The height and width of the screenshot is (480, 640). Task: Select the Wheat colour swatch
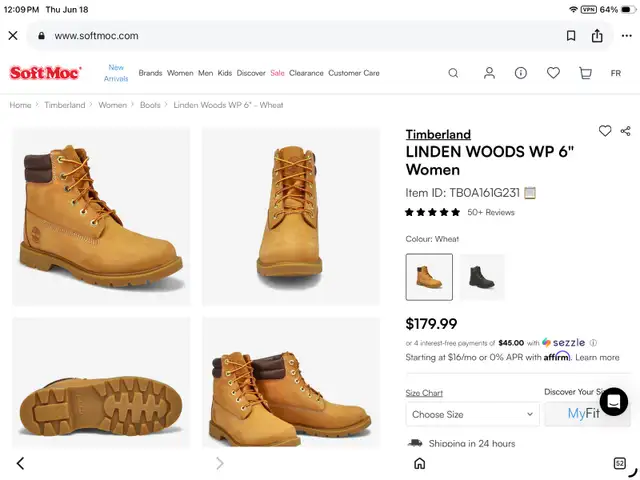point(429,277)
